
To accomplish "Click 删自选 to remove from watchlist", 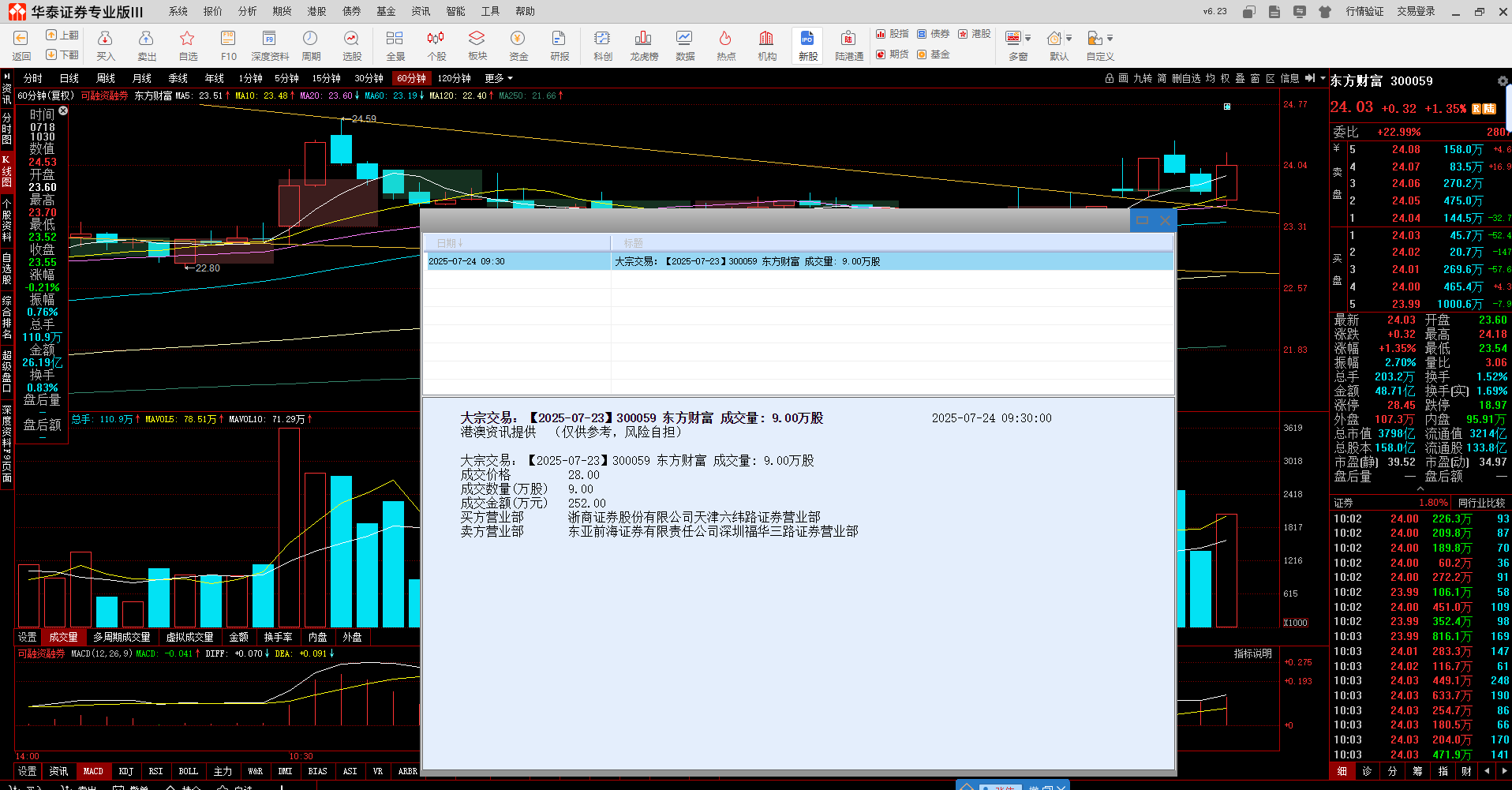I will [1186, 78].
